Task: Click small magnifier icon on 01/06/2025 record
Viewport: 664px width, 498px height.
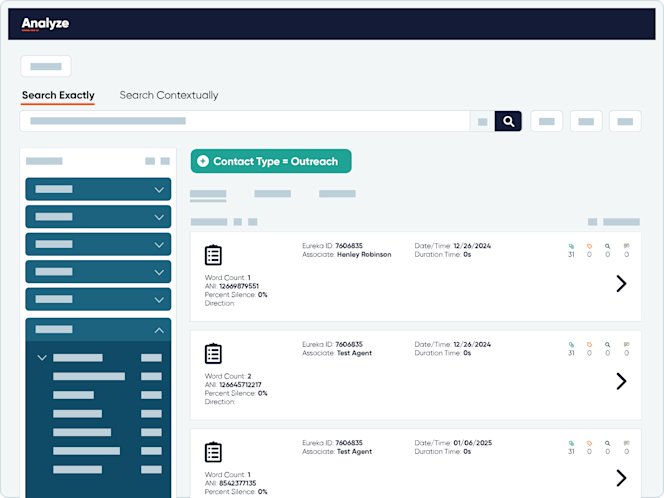Action: [608, 443]
